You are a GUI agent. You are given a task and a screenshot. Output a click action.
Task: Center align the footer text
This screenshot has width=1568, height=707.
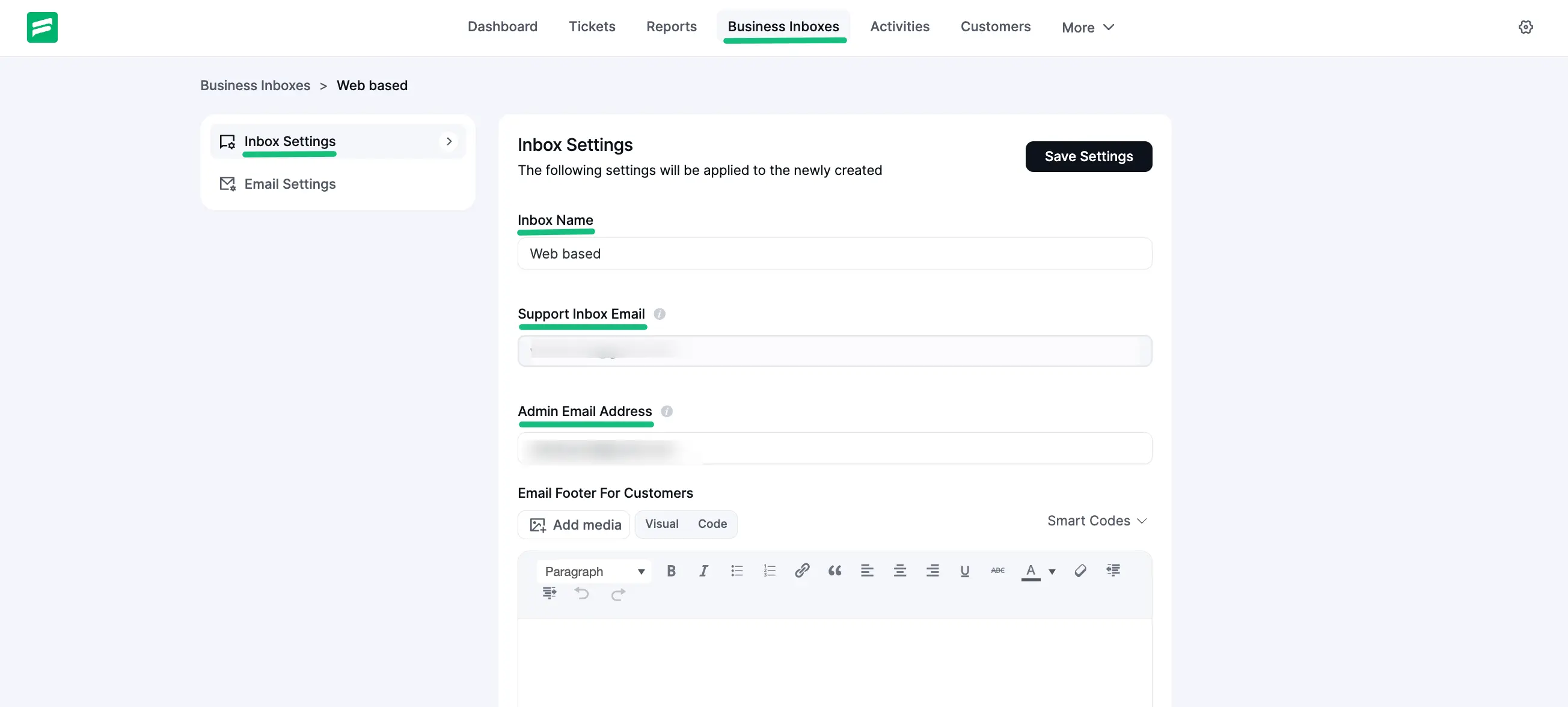[899, 571]
